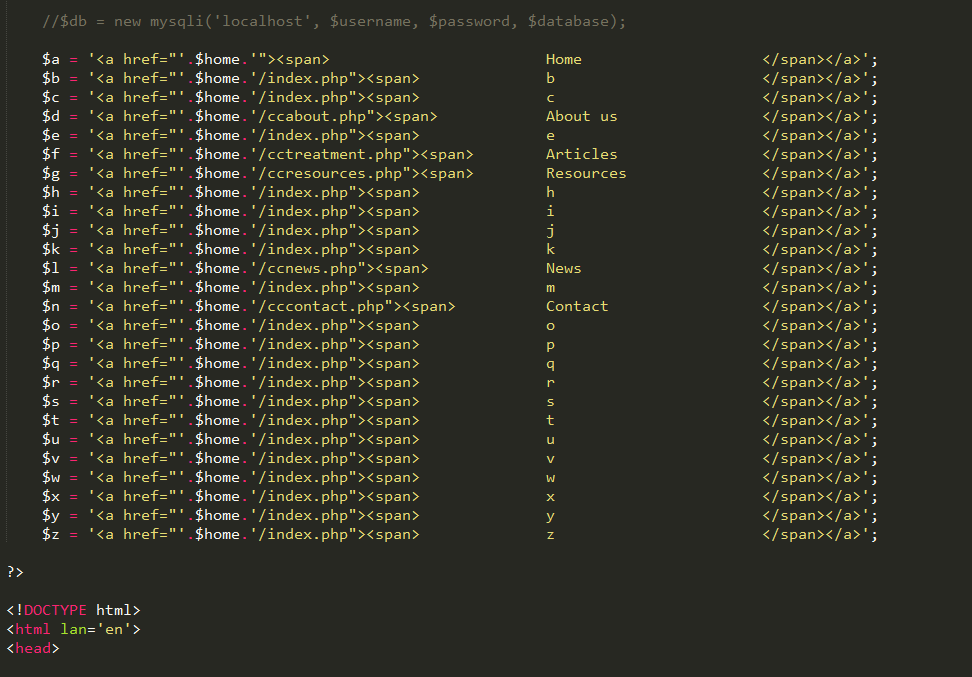Select the span closing tag on line $a
Screen dimensions: 972x677
click(x=794, y=59)
